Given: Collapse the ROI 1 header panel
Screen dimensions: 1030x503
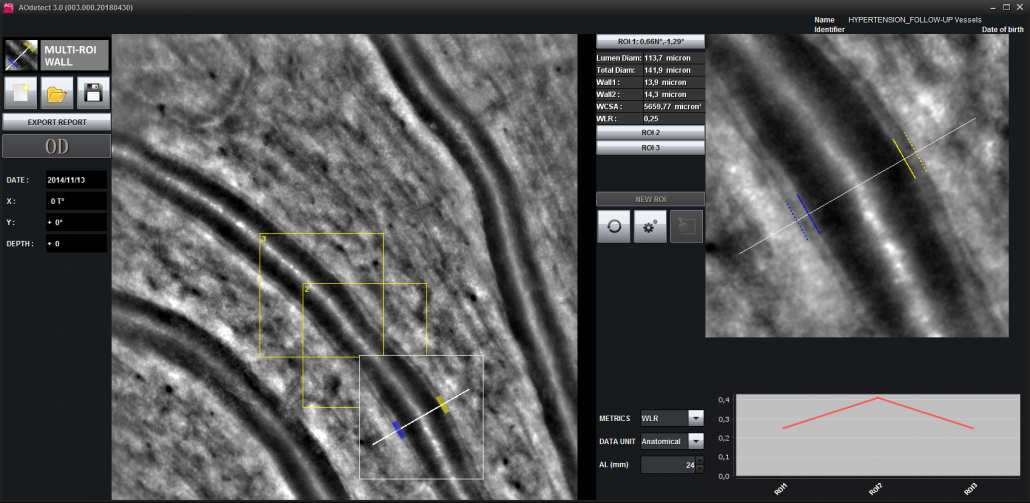Looking at the screenshot, I should pyautogui.click(x=650, y=42).
